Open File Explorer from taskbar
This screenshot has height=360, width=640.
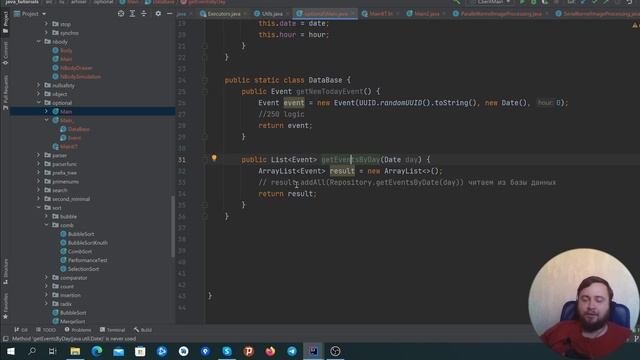(x=75, y=351)
